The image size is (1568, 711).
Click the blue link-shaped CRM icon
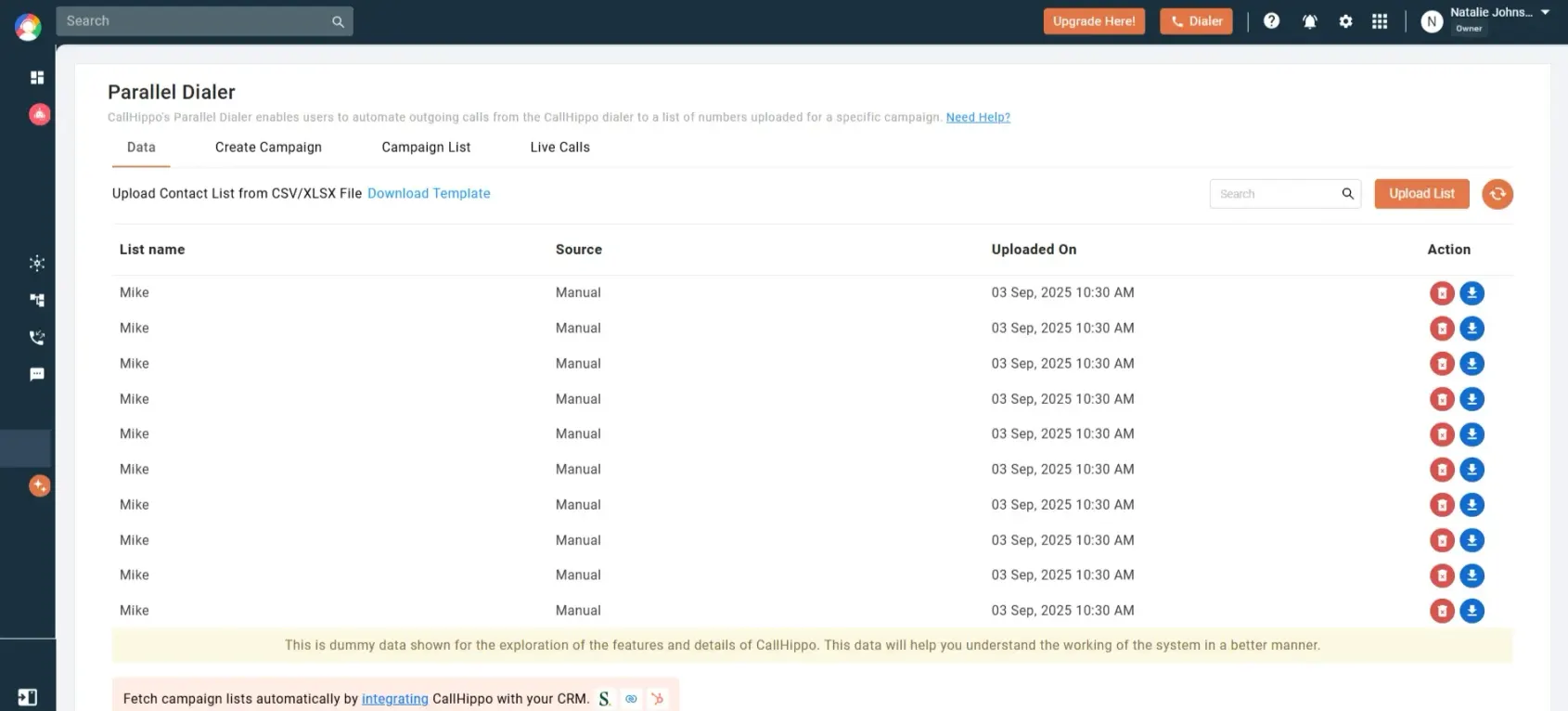pyautogui.click(x=631, y=699)
